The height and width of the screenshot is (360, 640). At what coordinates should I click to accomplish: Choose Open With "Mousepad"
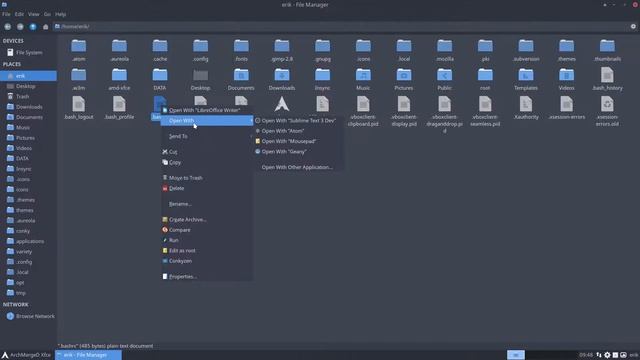tap(298, 141)
